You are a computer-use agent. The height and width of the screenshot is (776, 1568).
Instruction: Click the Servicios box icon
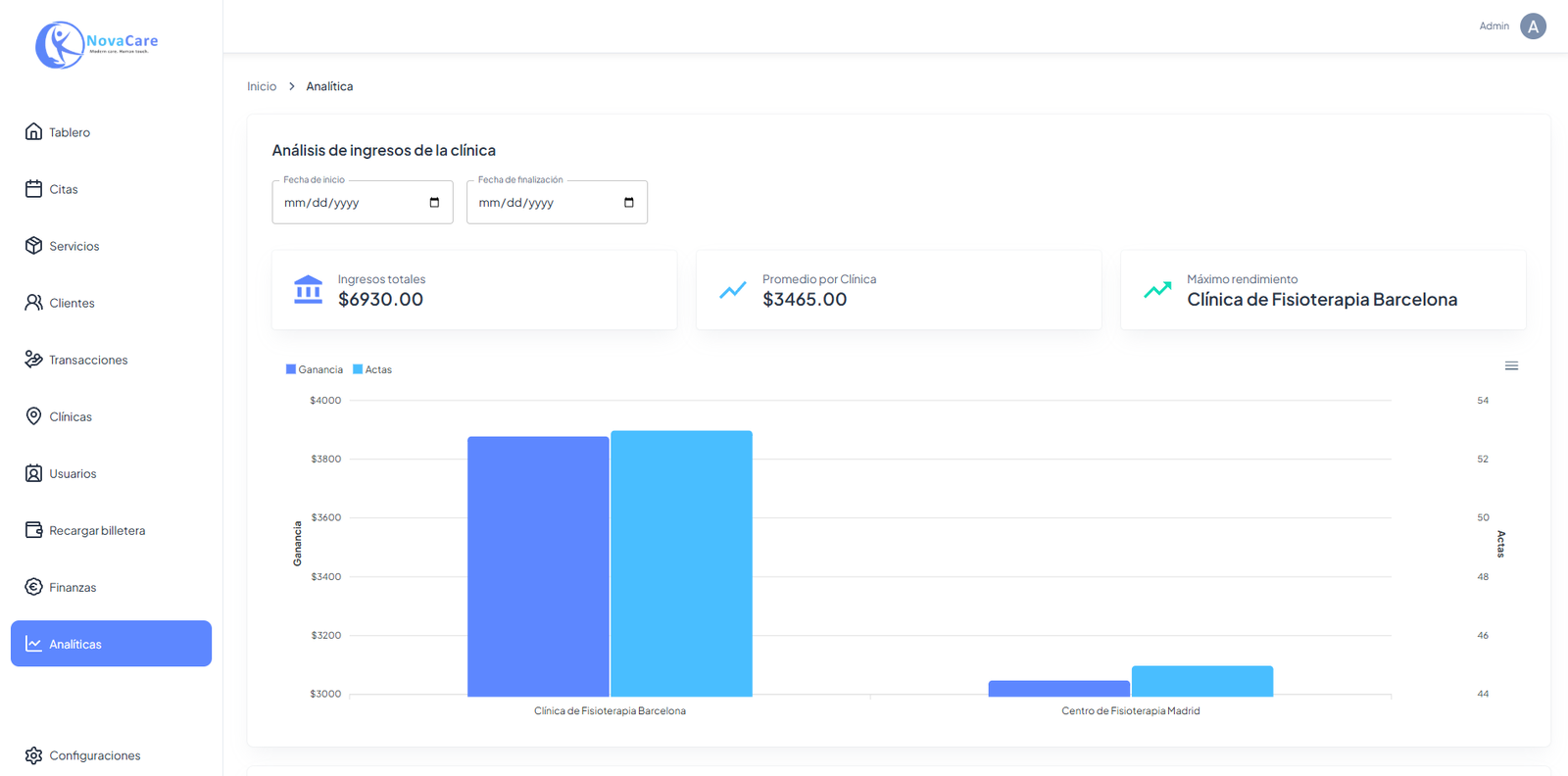point(33,246)
